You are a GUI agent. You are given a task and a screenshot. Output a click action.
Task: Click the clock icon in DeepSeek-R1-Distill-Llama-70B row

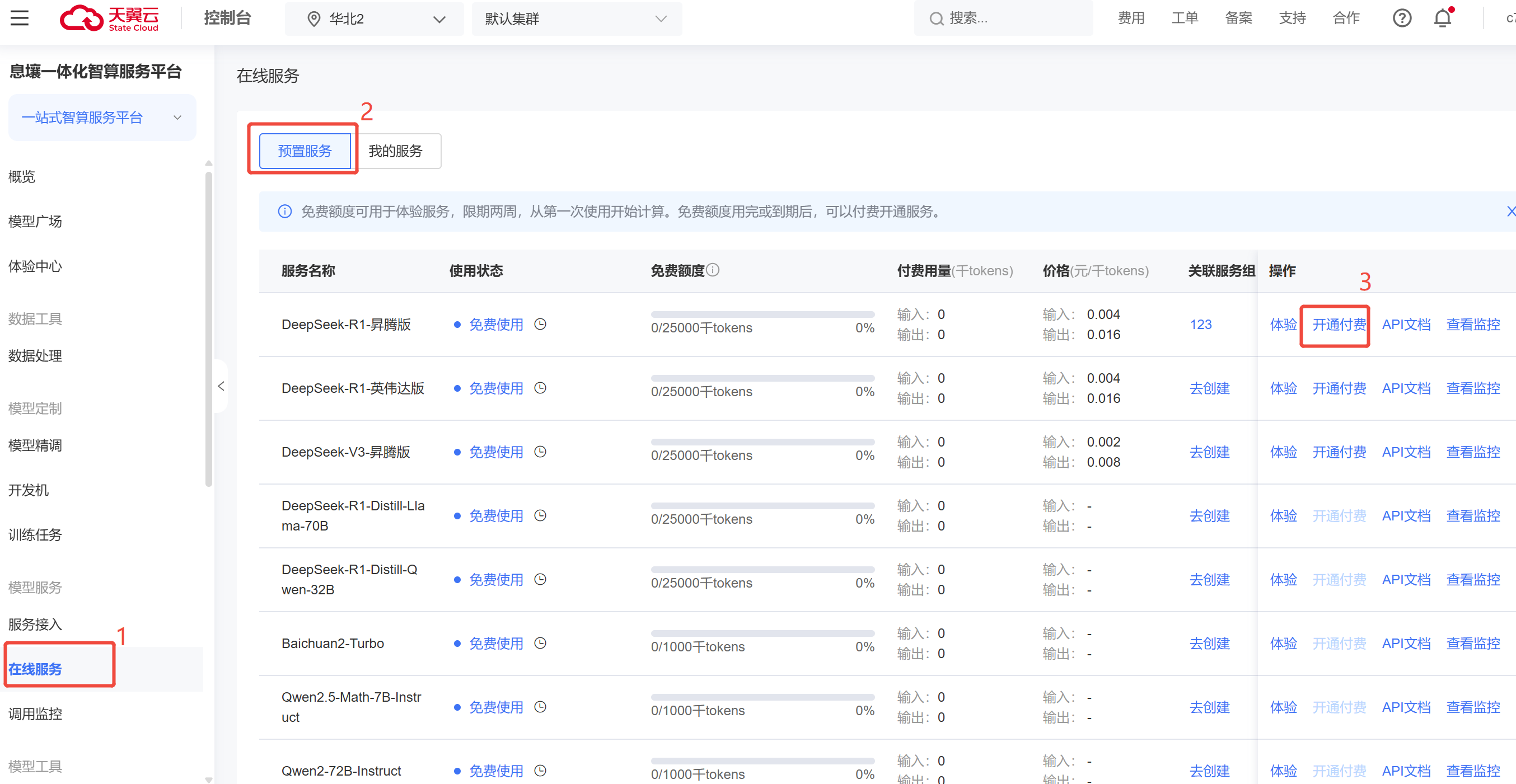[540, 516]
